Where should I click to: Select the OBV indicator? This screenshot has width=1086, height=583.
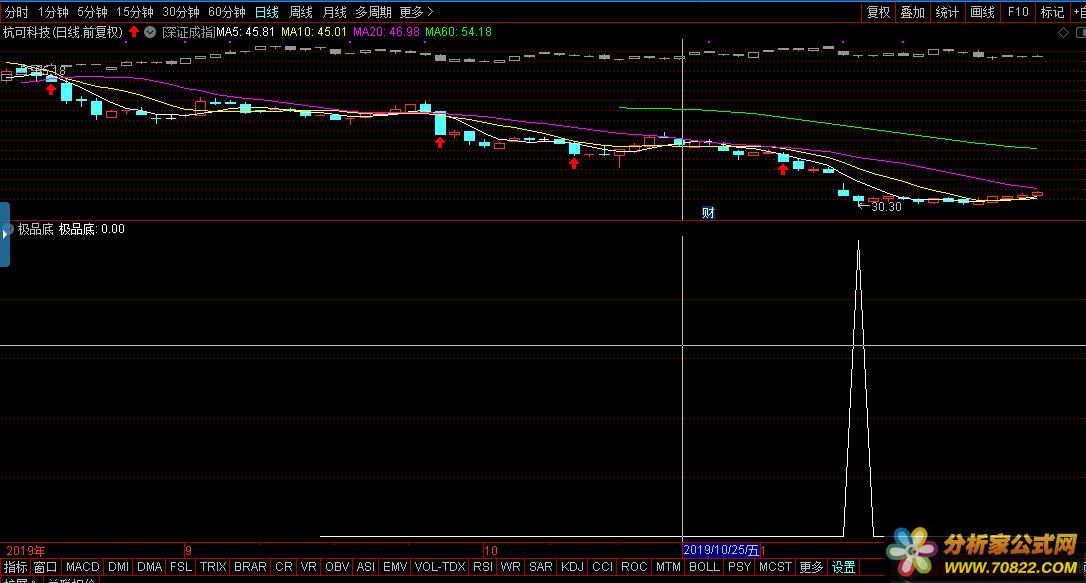337,567
